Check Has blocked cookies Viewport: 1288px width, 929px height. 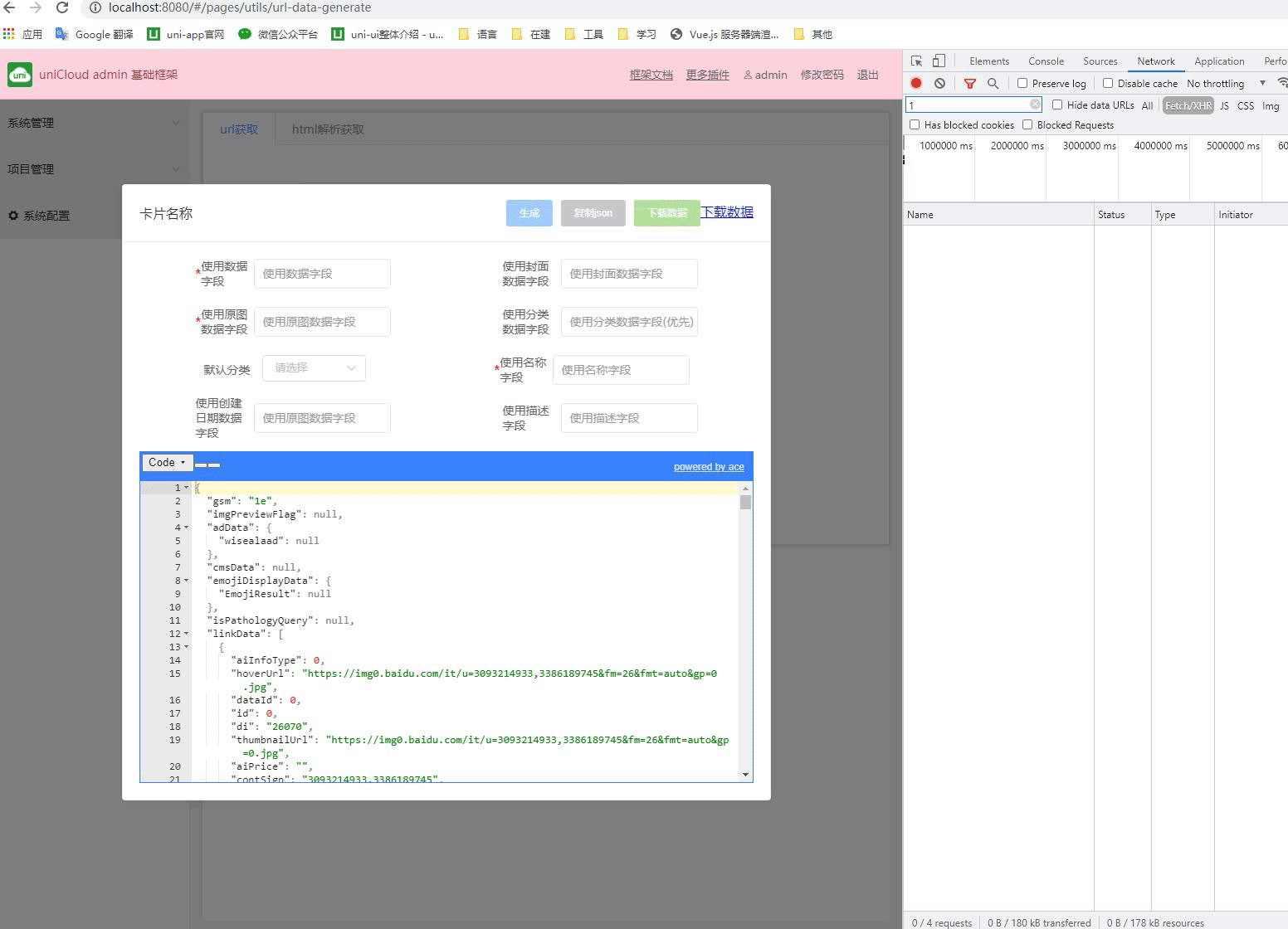click(x=915, y=124)
